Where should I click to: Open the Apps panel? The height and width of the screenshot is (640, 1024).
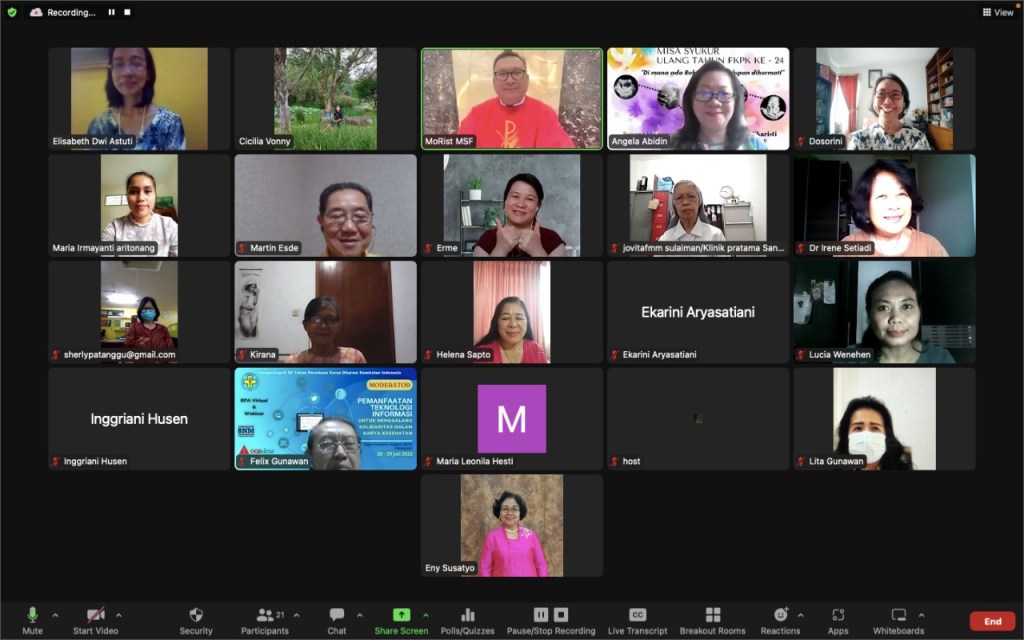pos(838,615)
